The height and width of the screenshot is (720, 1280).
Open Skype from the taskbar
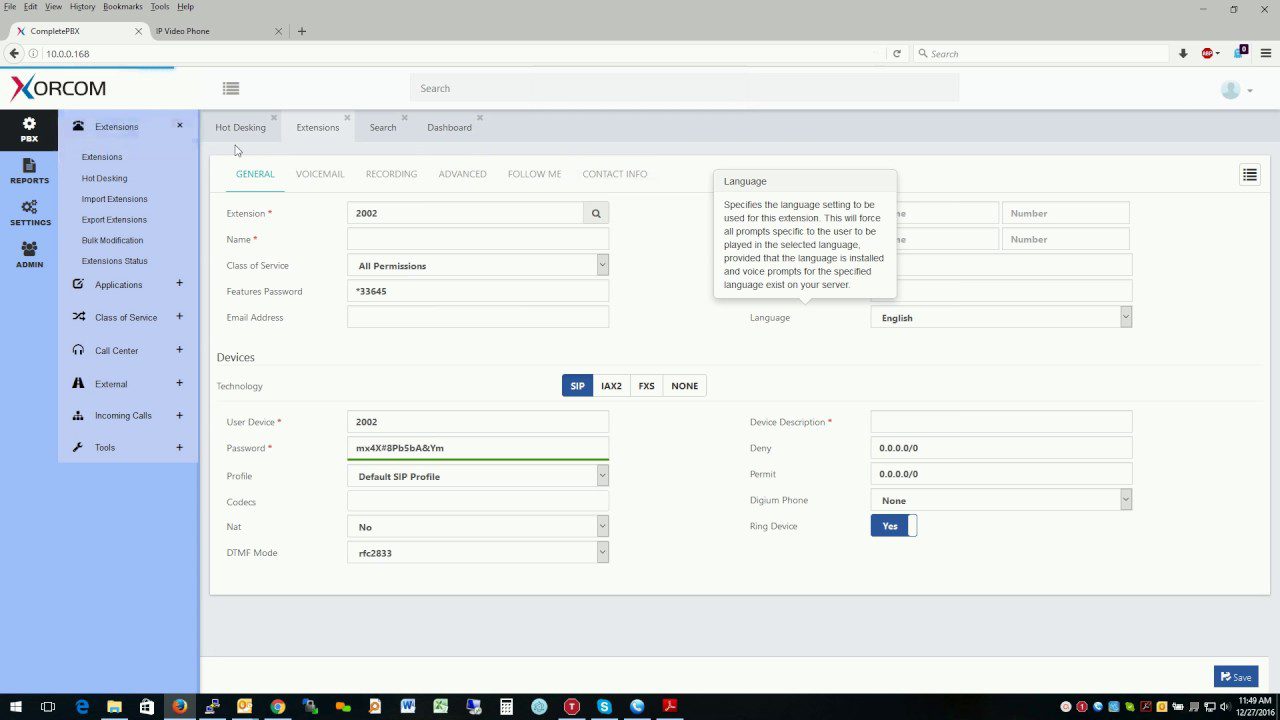coord(604,706)
